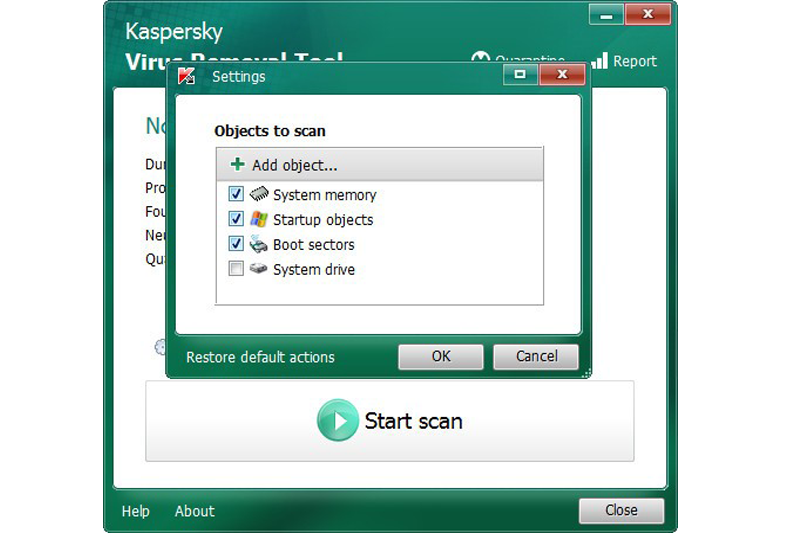Click Add object... in the scan list
This screenshot has height=533, width=800.
click(x=380, y=165)
